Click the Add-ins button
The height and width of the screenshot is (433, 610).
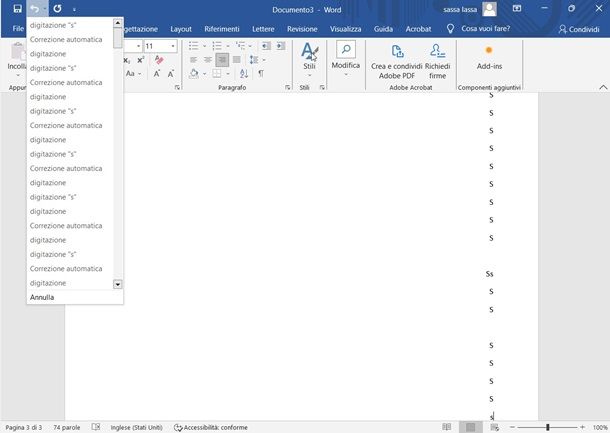pyautogui.click(x=489, y=58)
